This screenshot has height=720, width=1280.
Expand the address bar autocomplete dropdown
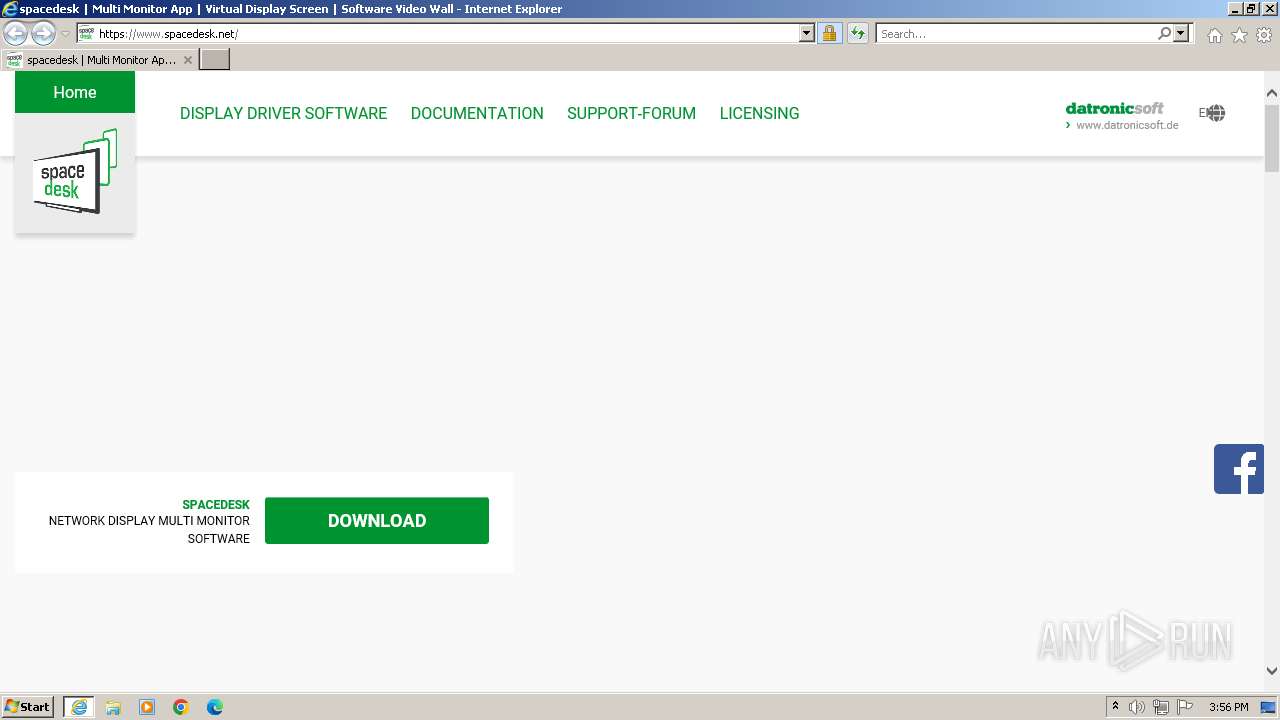[807, 33]
